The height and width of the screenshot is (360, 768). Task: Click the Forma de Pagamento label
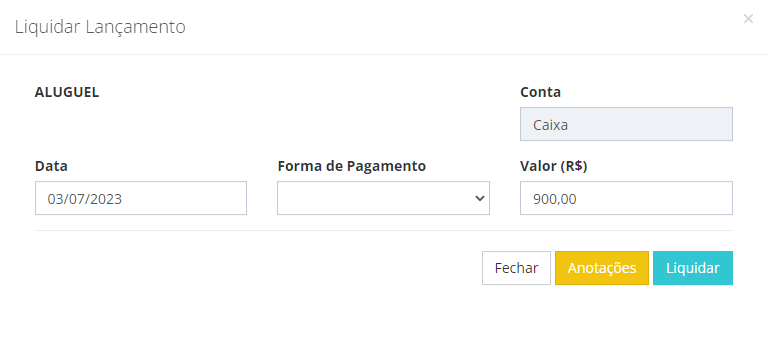352,166
